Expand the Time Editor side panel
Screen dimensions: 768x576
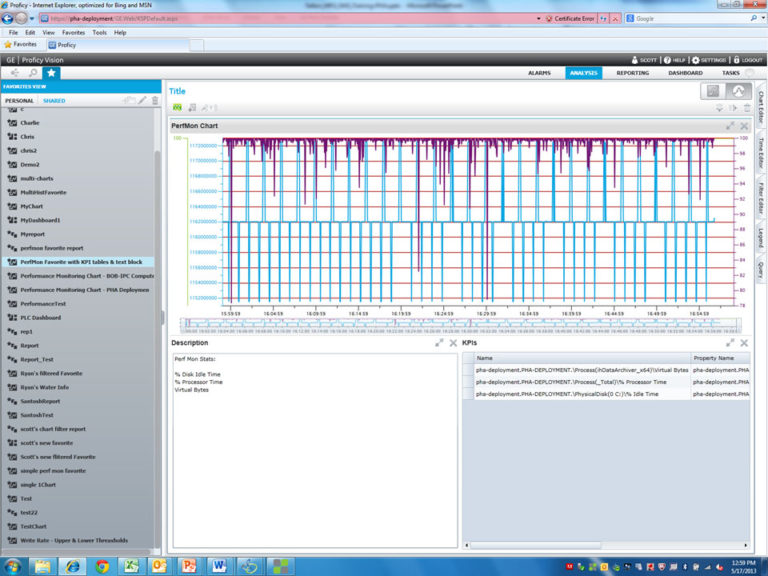click(x=761, y=152)
